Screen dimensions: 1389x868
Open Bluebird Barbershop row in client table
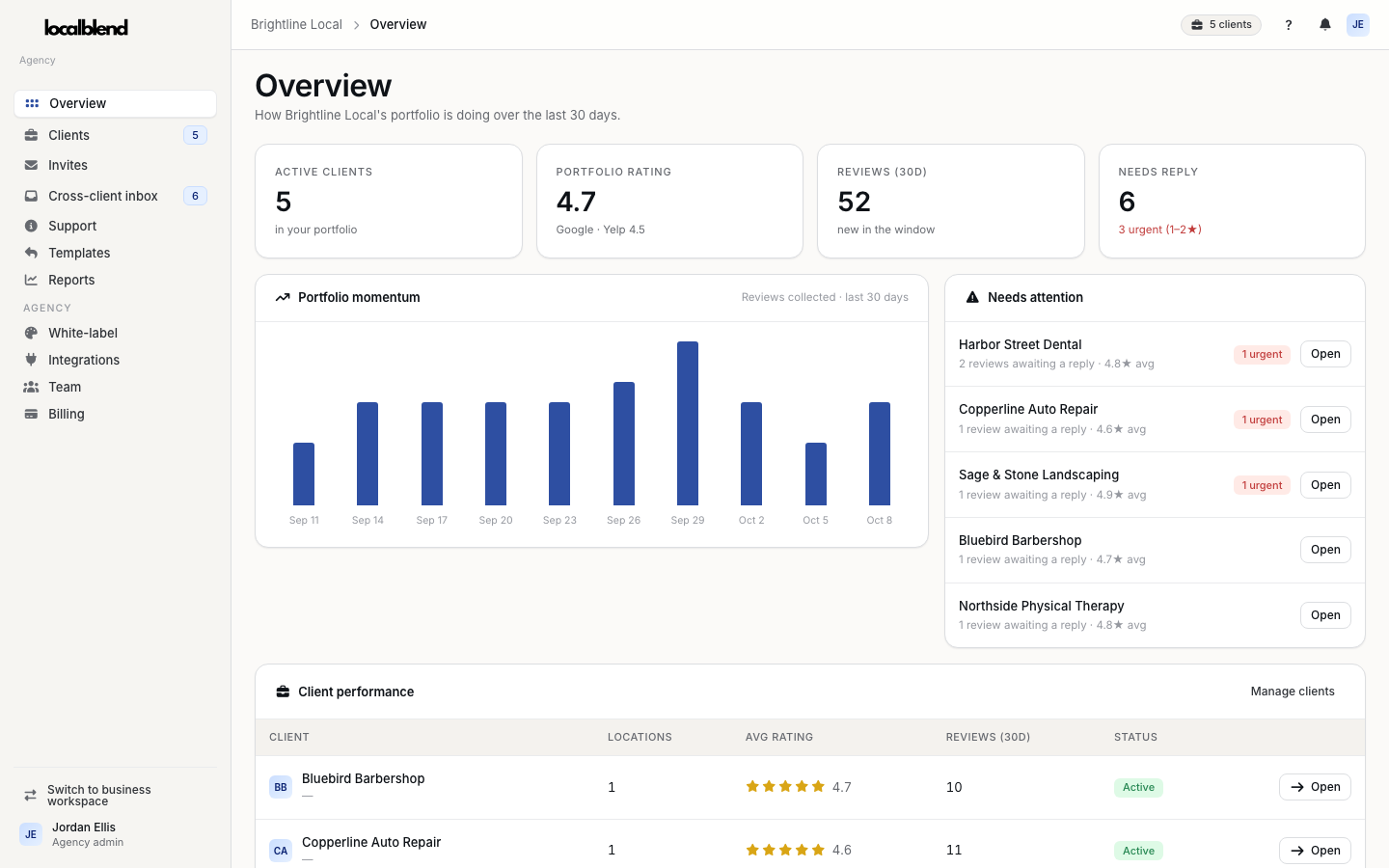tap(1315, 787)
